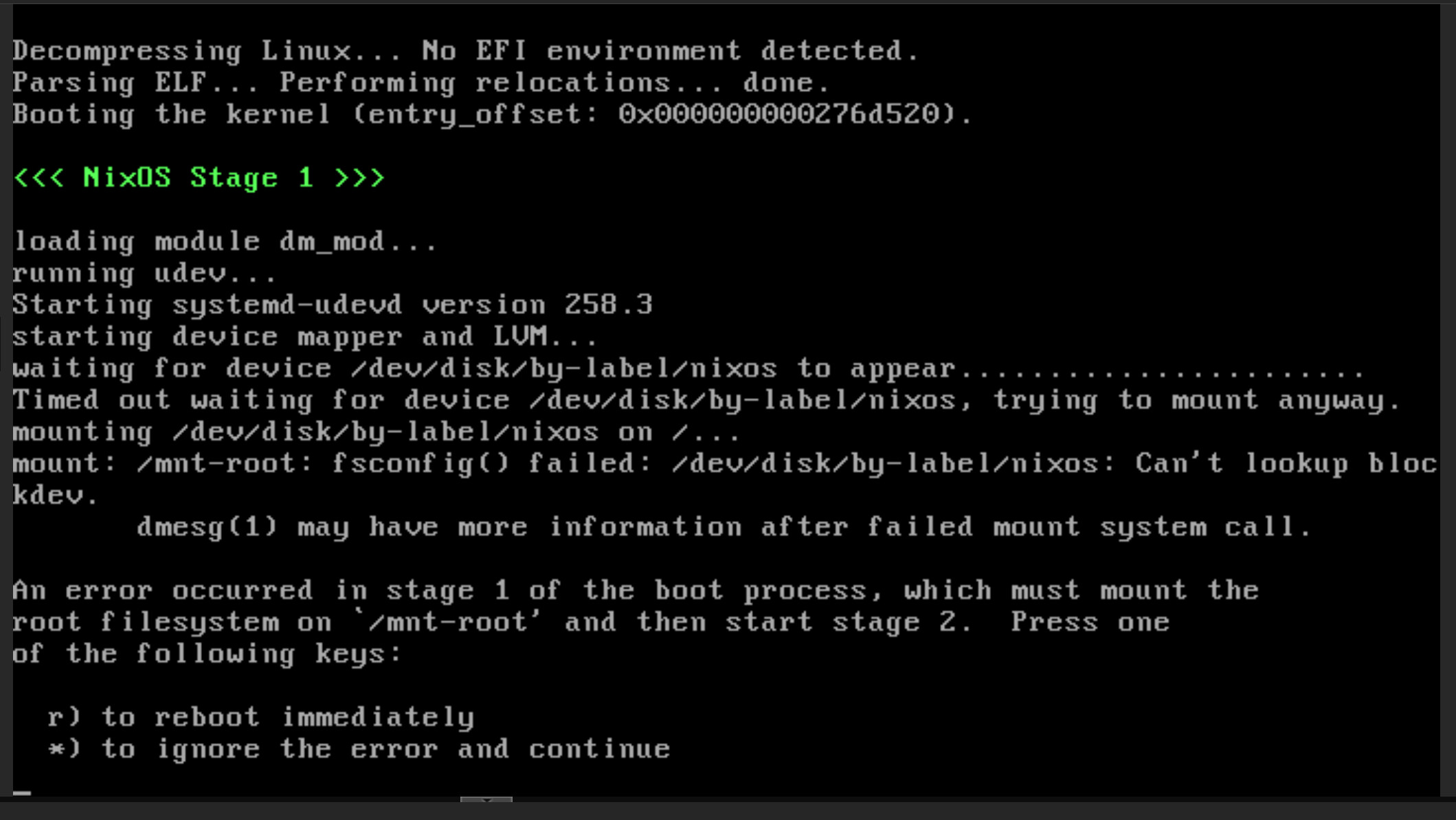
Task: Click the green NixOS Stage 1 banner
Action: [199, 178]
